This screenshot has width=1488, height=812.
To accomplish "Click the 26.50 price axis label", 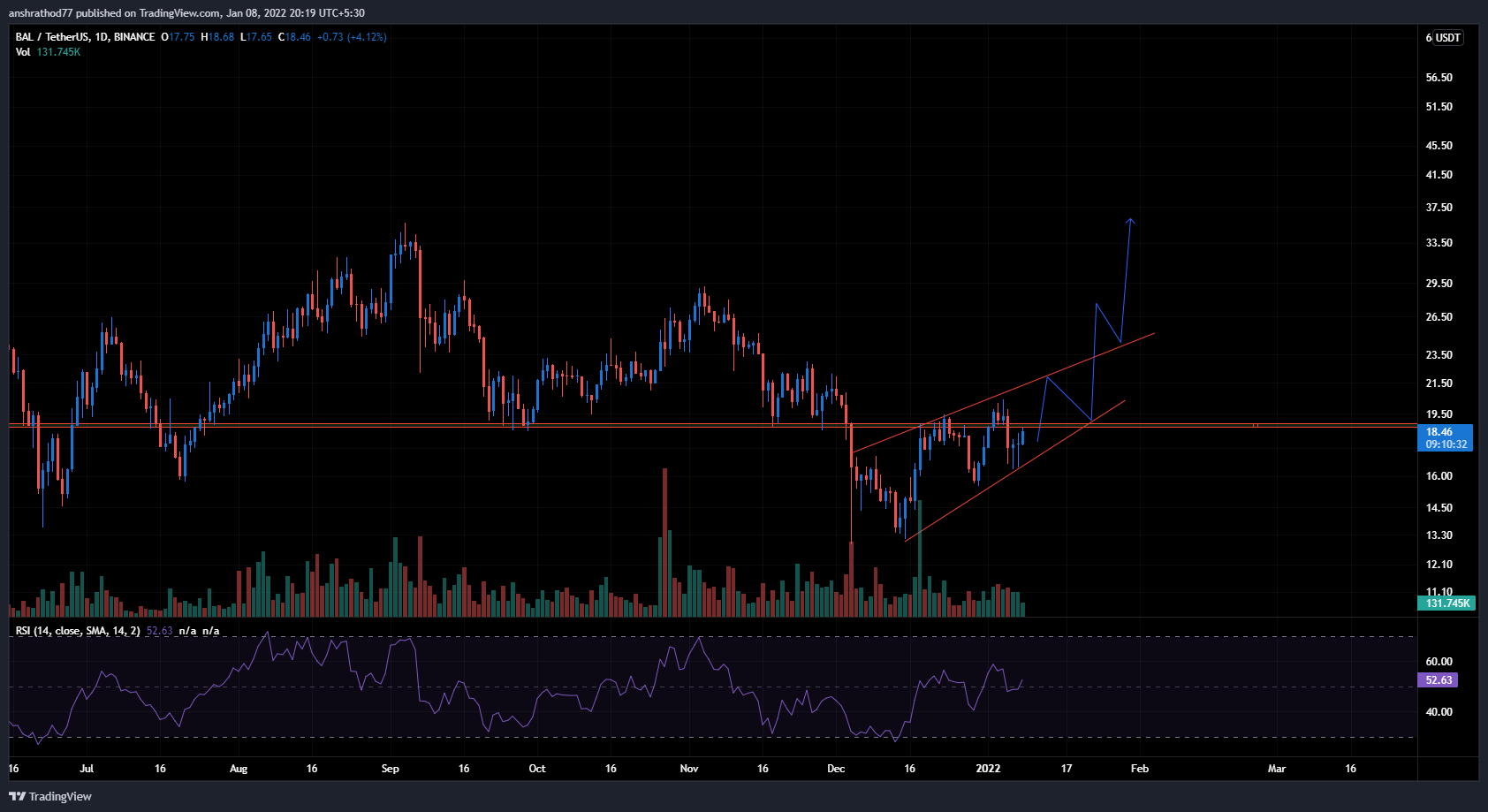I will (x=1439, y=317).
